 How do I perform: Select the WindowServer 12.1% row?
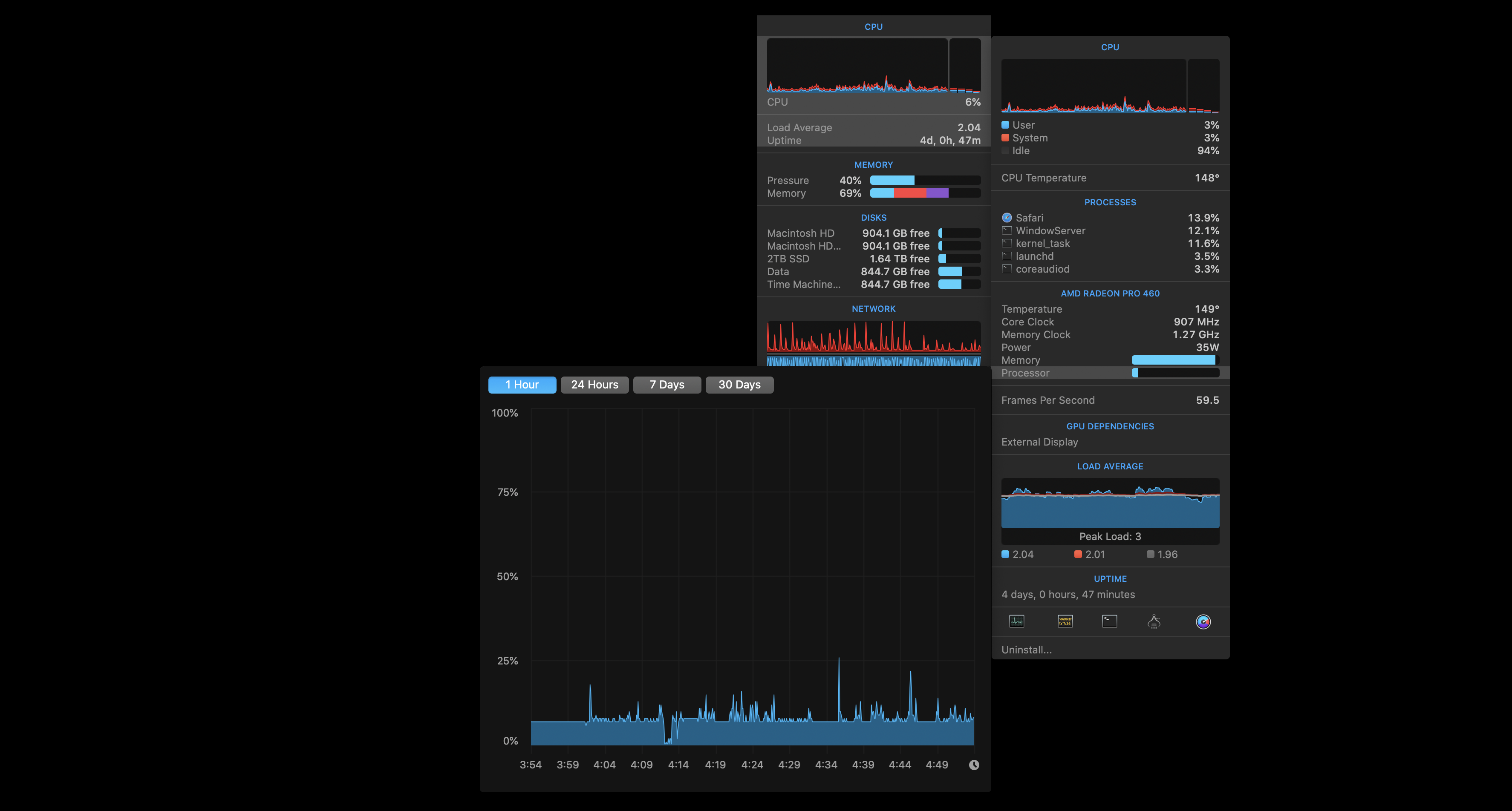1110,230
